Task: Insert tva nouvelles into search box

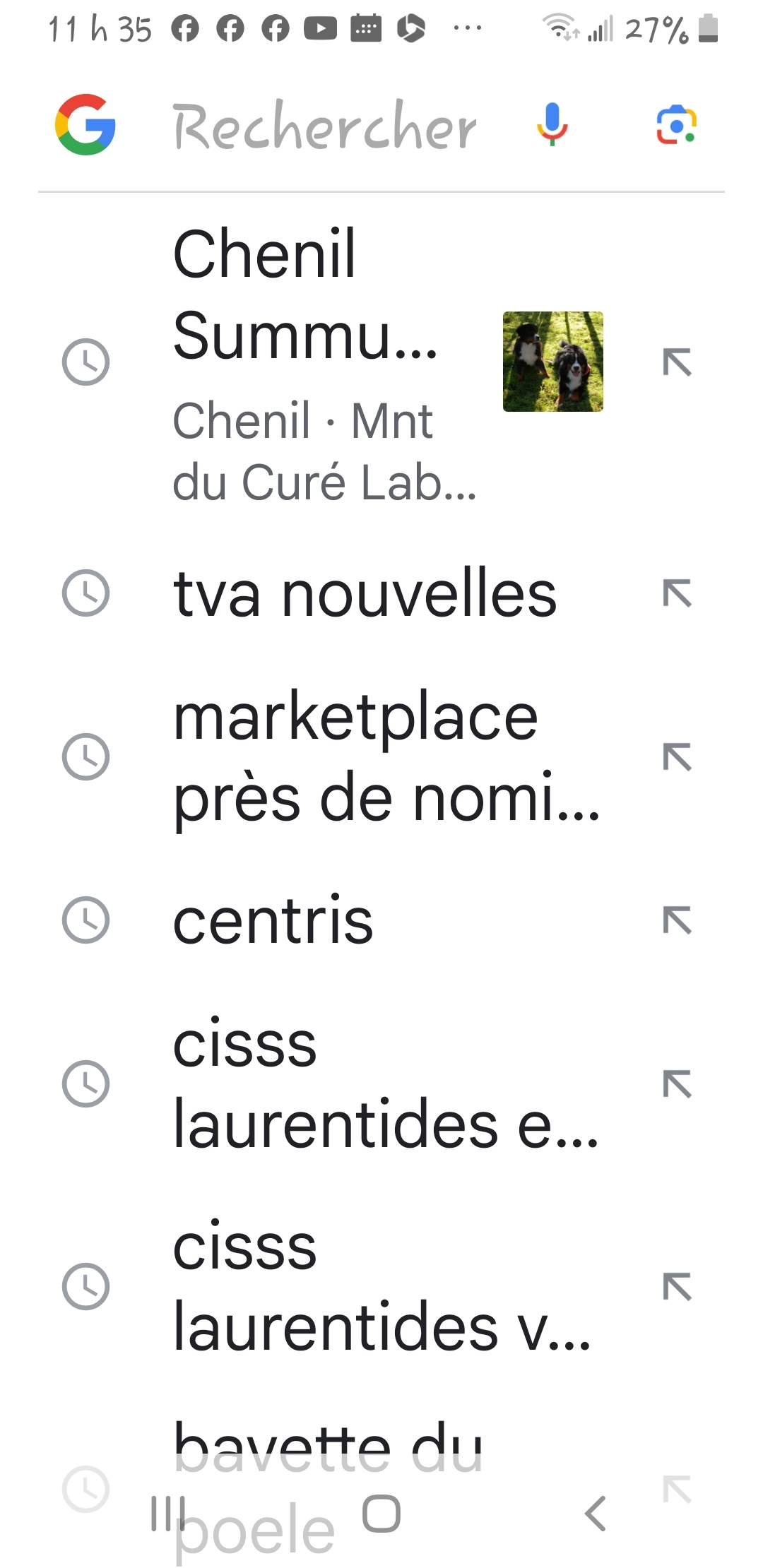Action: click(677, 593)
